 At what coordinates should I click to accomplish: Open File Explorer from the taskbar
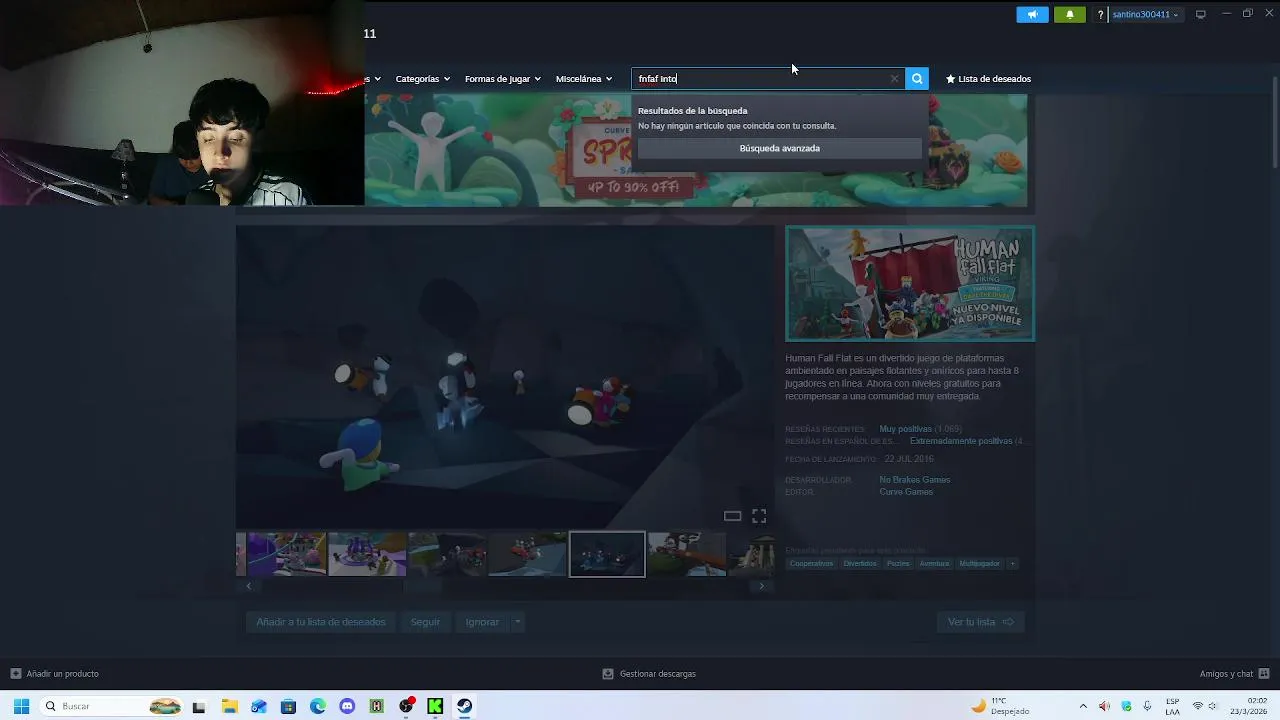pos(229,706)
